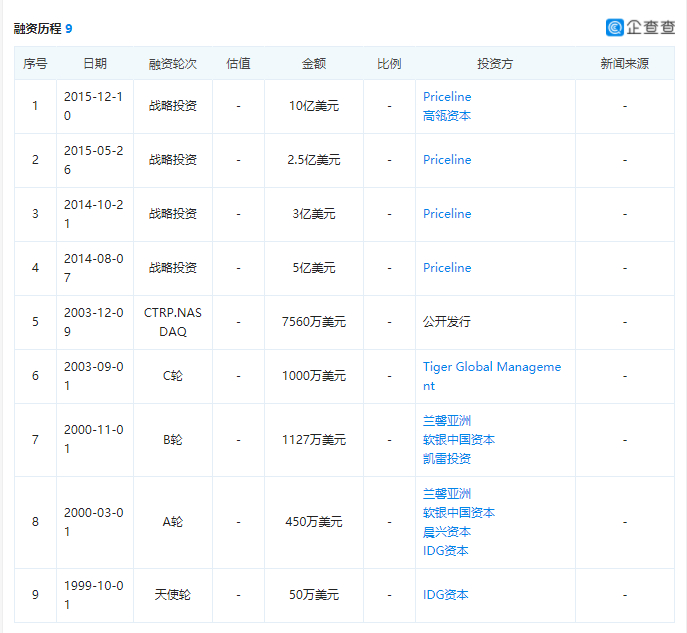Select the 2000-03-01 date cell
The width and height of the screenshot is (687, 633).
point(94,522)
